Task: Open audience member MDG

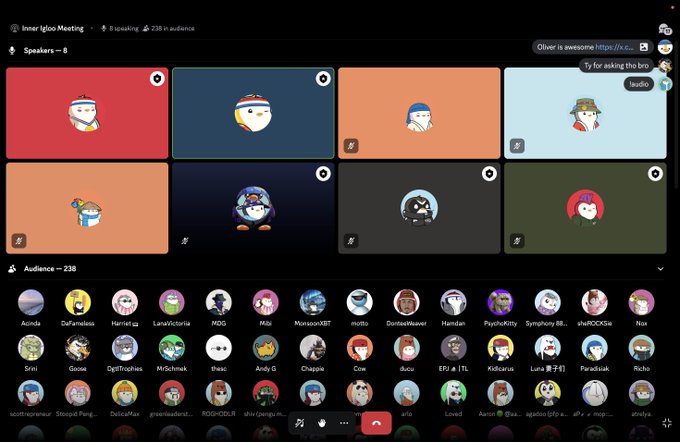Action: click(219, 302)
